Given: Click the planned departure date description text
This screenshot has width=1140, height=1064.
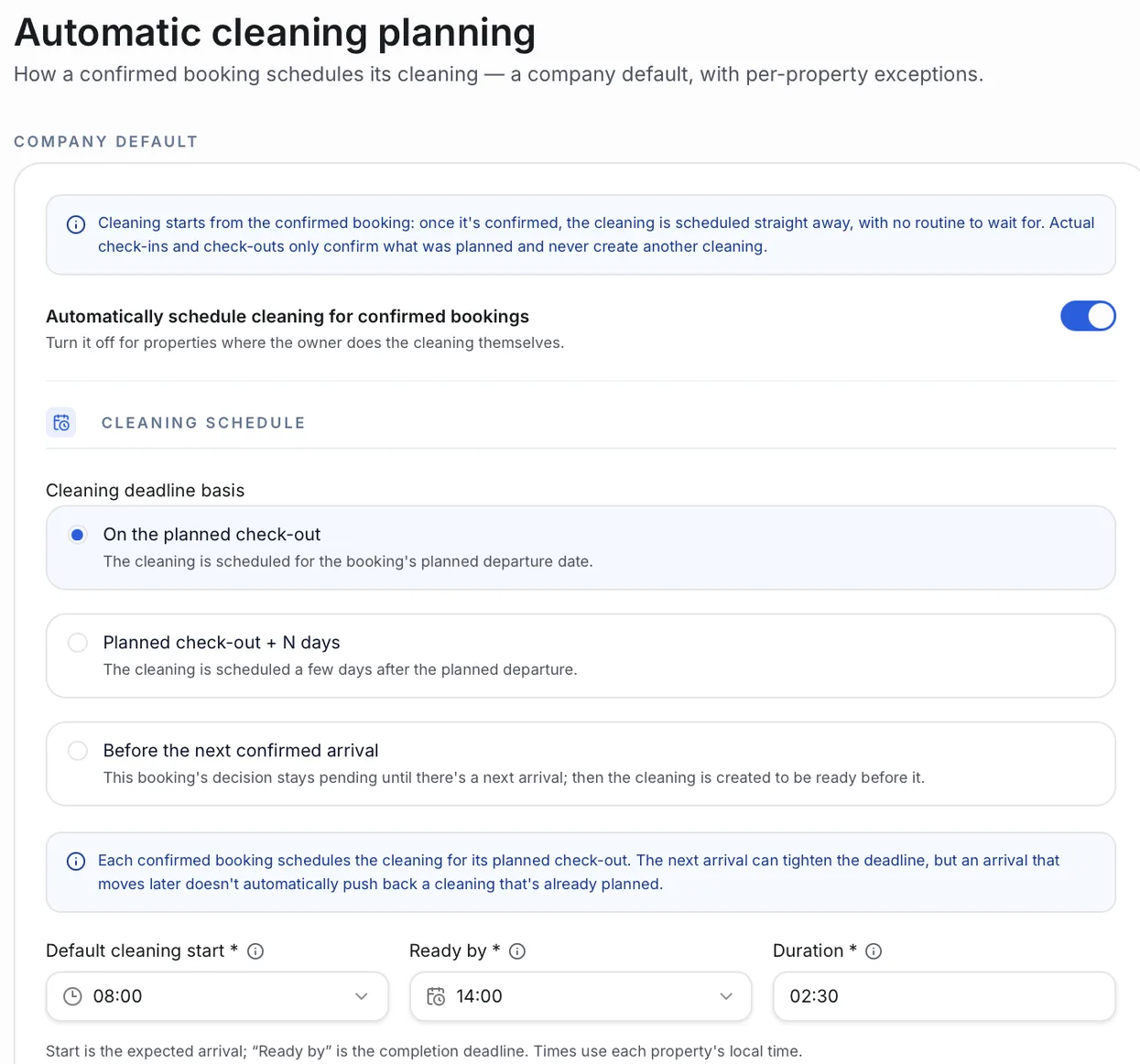Looking at the screenshot, I should point(348,561).
